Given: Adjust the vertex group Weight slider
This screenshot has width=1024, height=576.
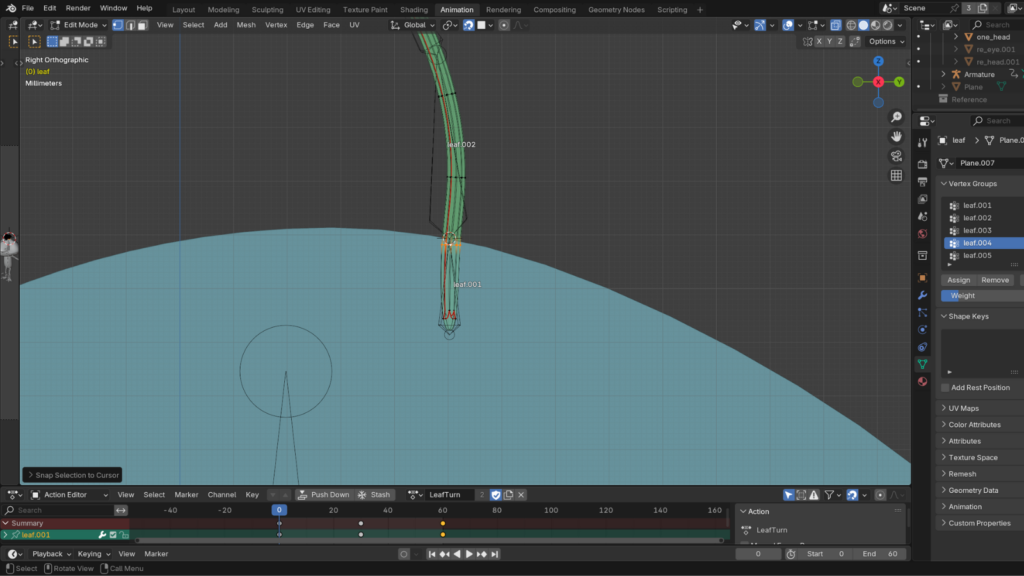Looking at the screenshot, I should (x=982, y=296).
